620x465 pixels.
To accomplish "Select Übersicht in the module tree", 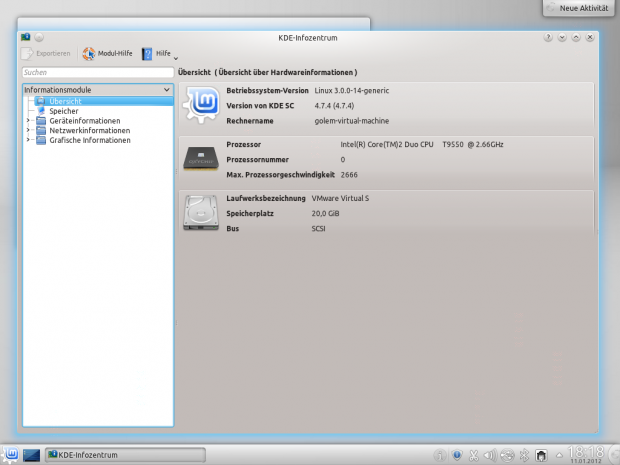I will pyautogui.click(x=104, y=101).
